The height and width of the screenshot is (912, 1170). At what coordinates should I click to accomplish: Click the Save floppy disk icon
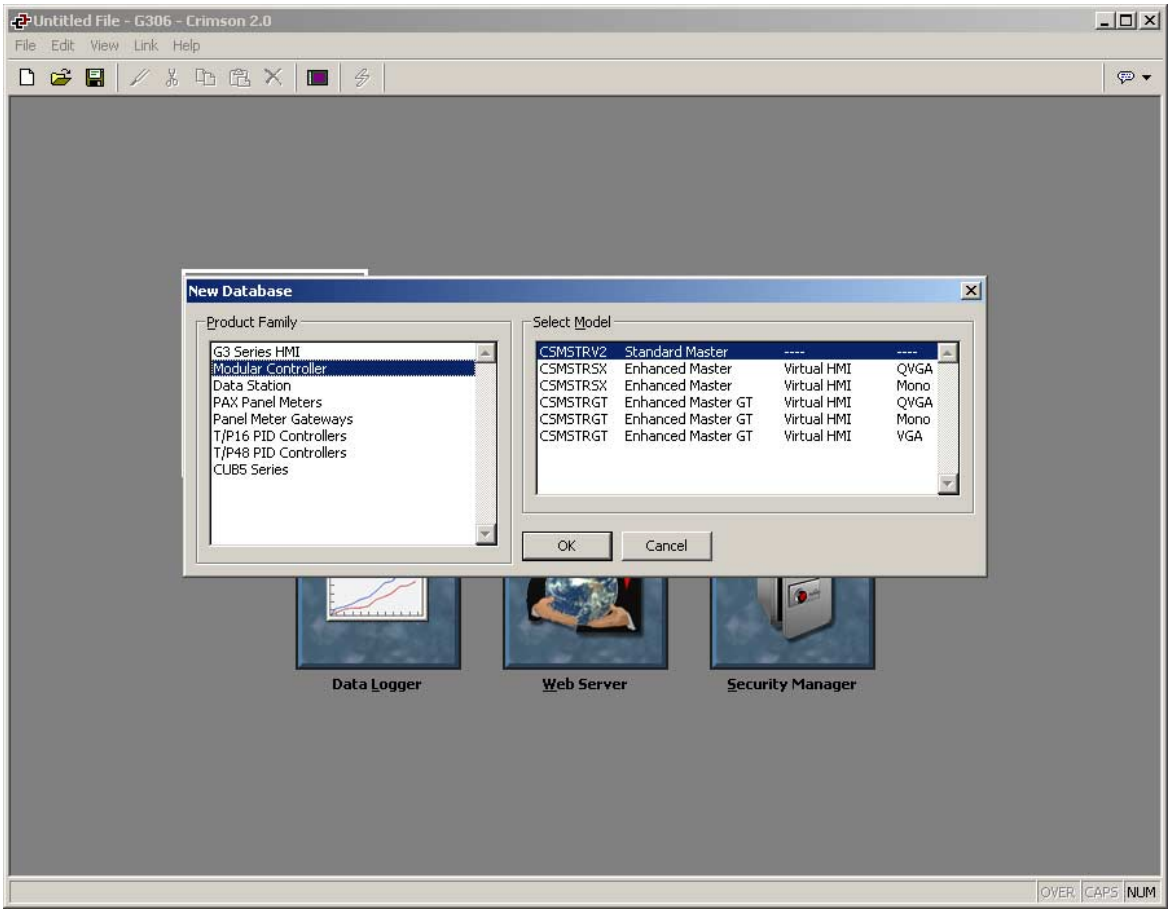[x=95, y=78]
